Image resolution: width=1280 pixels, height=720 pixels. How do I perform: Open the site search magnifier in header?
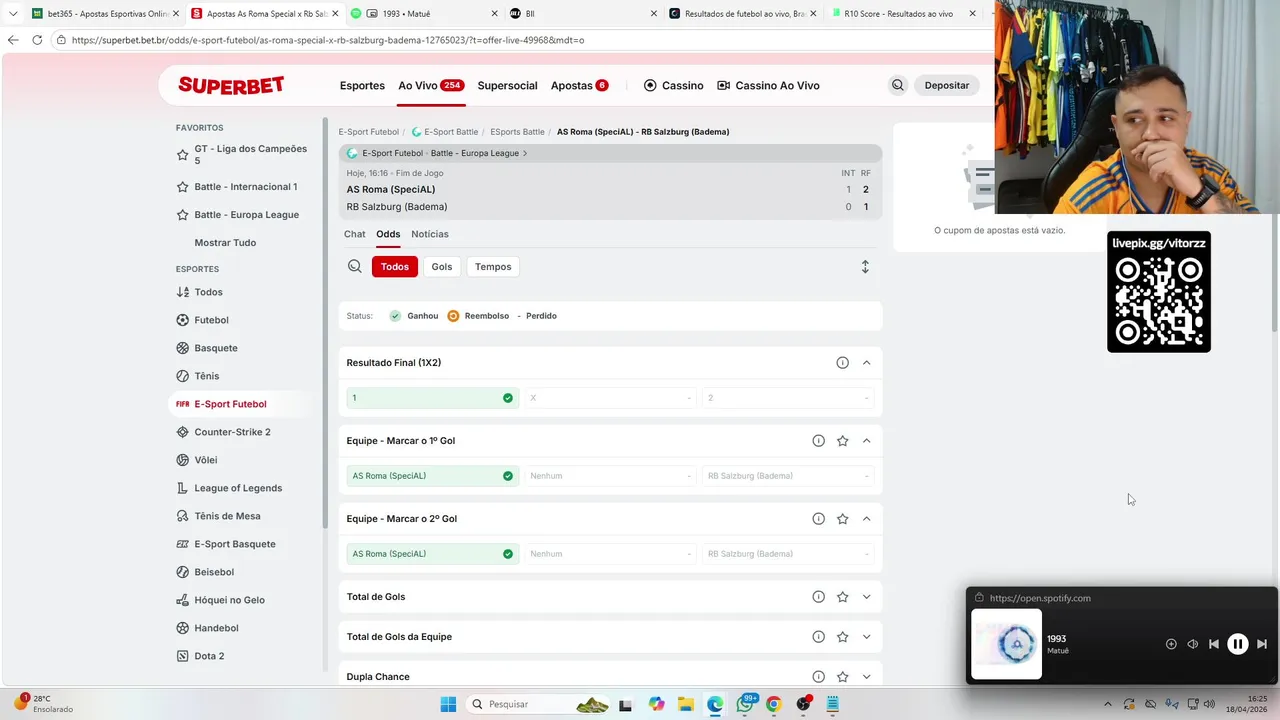click(898, 86)
